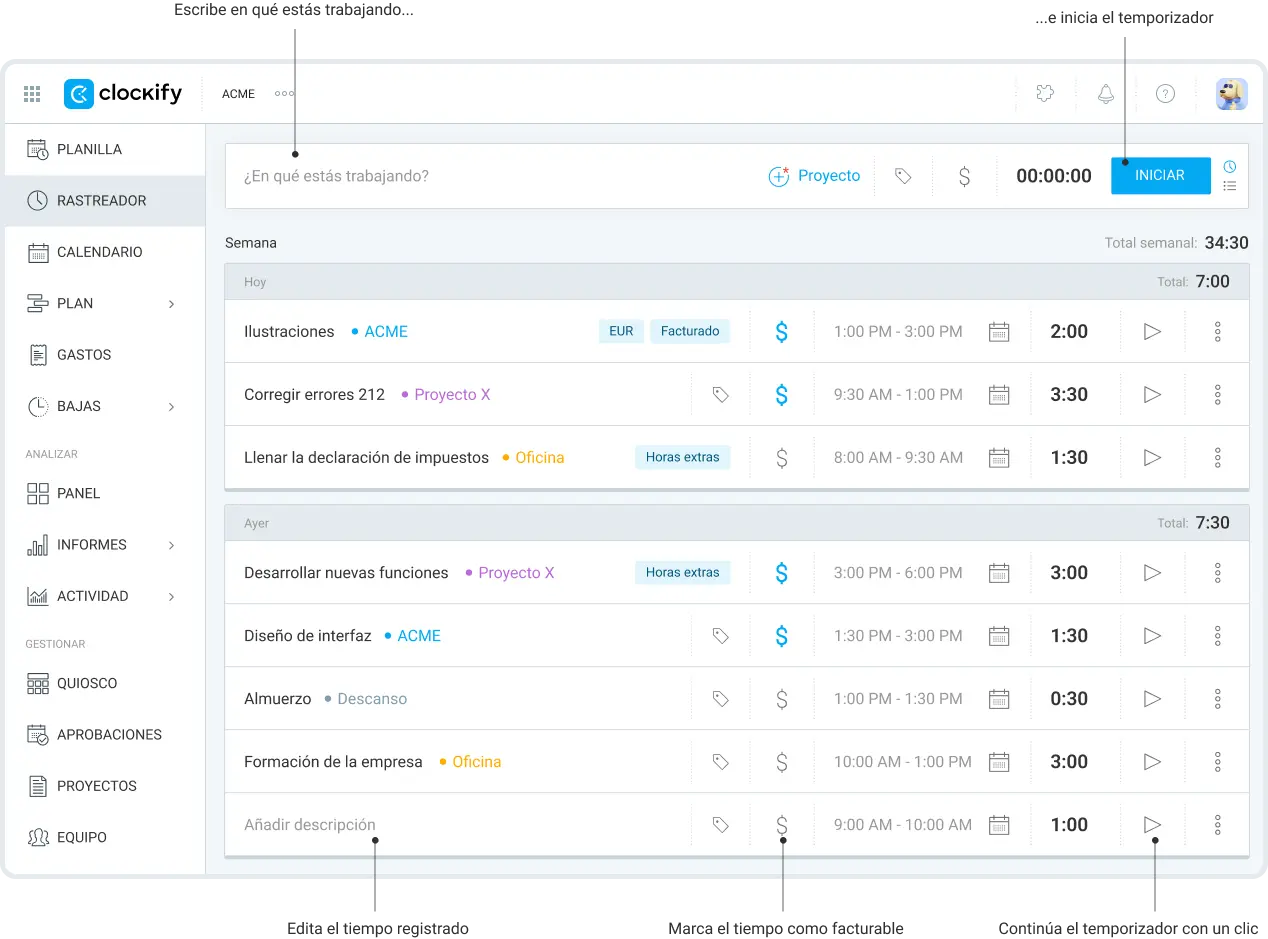Open tag selector in the timer bar
The image size is (1268, 939).
click(x=903, y=176)
